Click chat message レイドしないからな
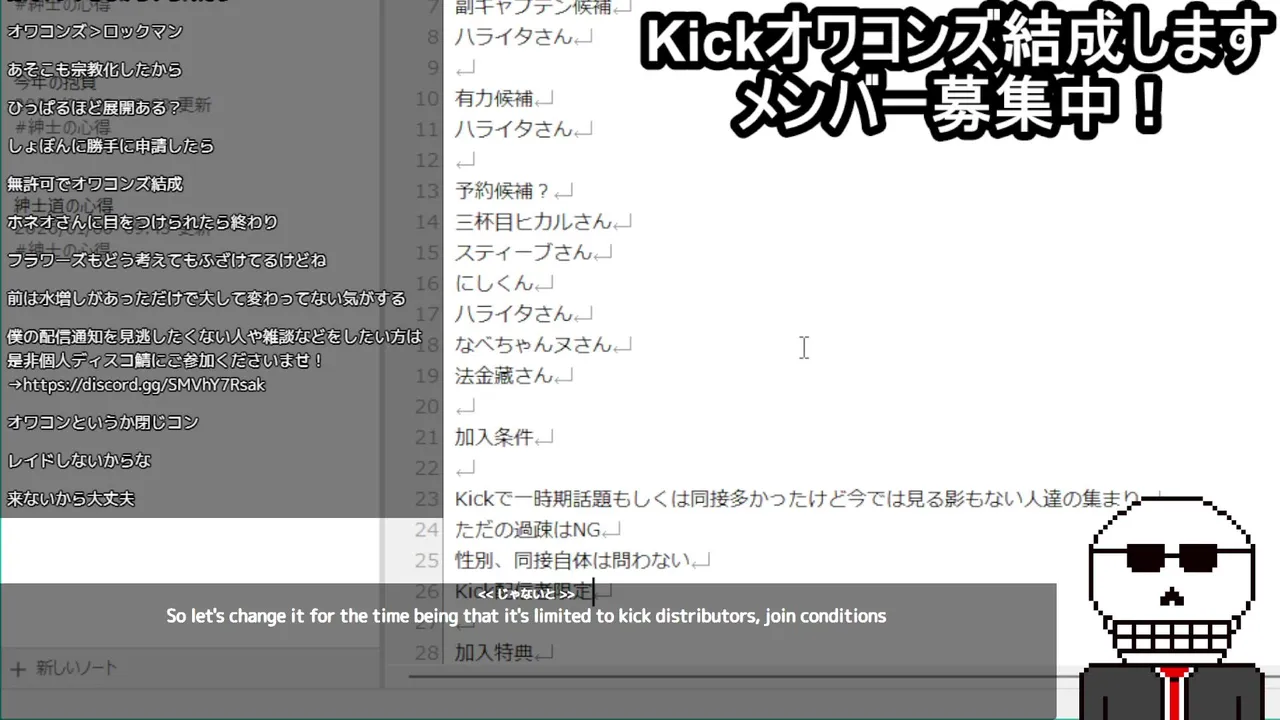The image size is (1280, 720). click(x=79, y=460)
